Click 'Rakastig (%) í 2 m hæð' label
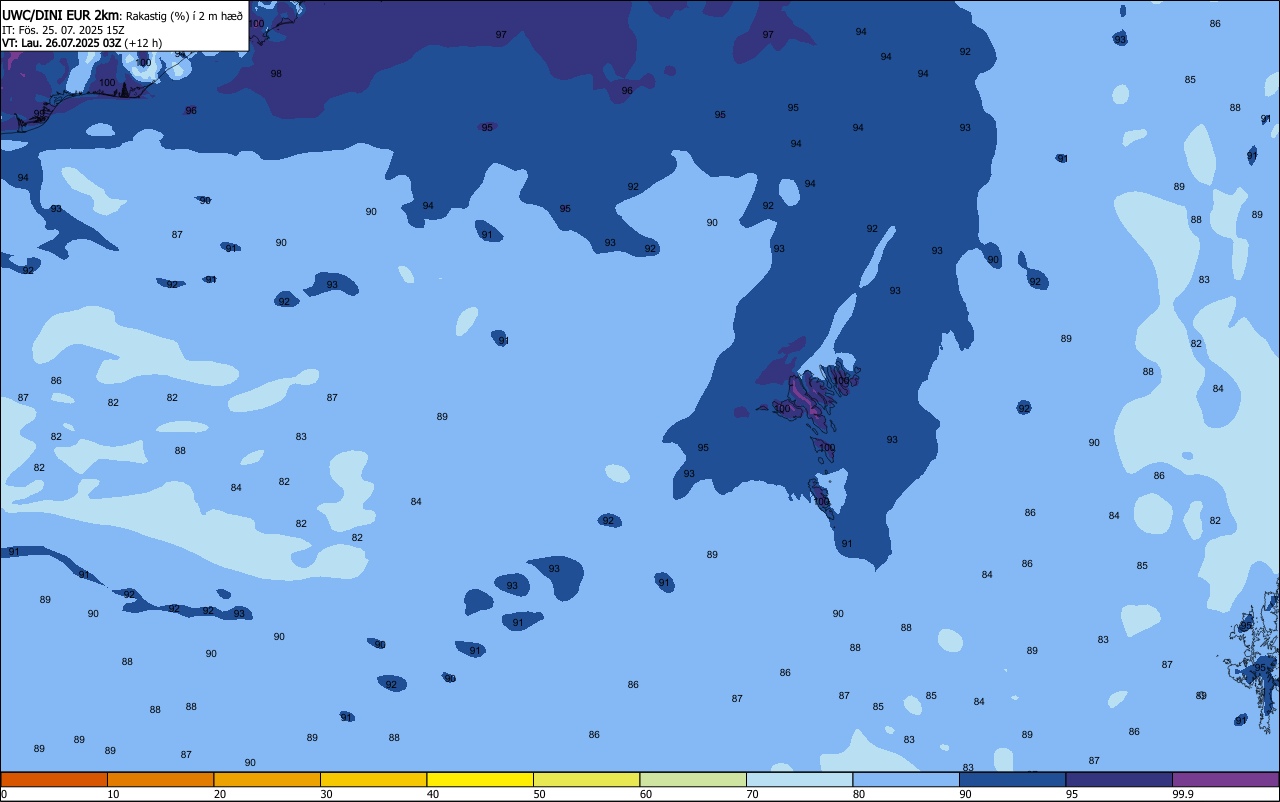 point(184,15)
